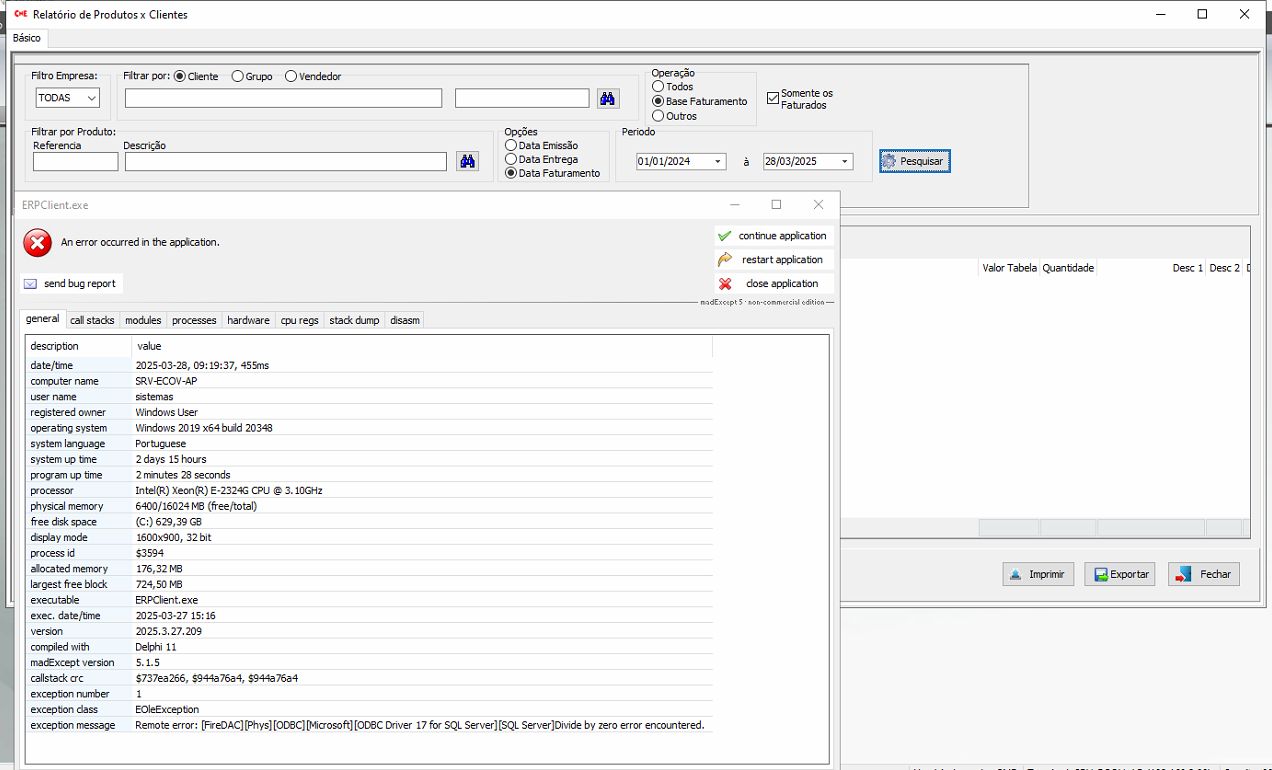This screenshot has width=1272, height=770.
Task: Click the restart application arrow icon
Action: (725, 260)
